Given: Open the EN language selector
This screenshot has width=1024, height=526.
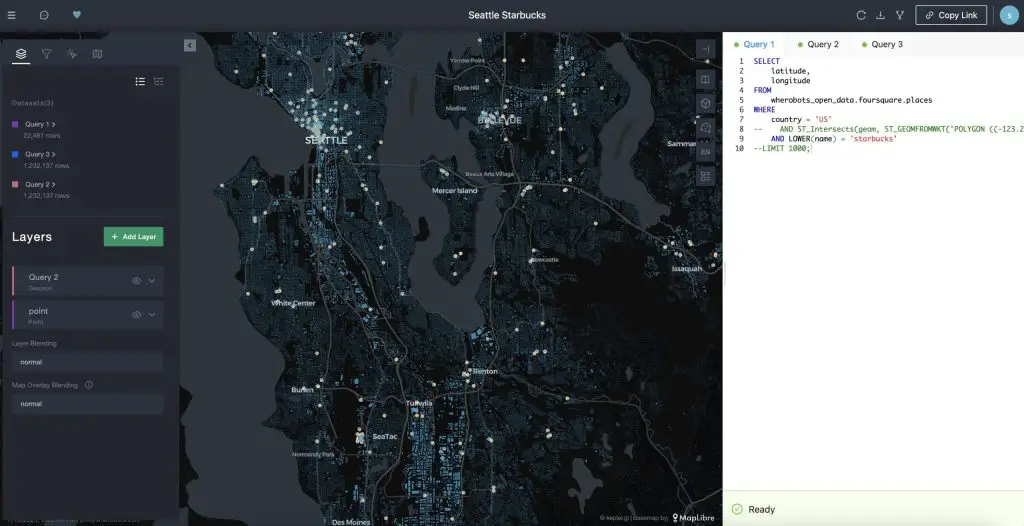Looking at the screenshot, I should [705, 152].
